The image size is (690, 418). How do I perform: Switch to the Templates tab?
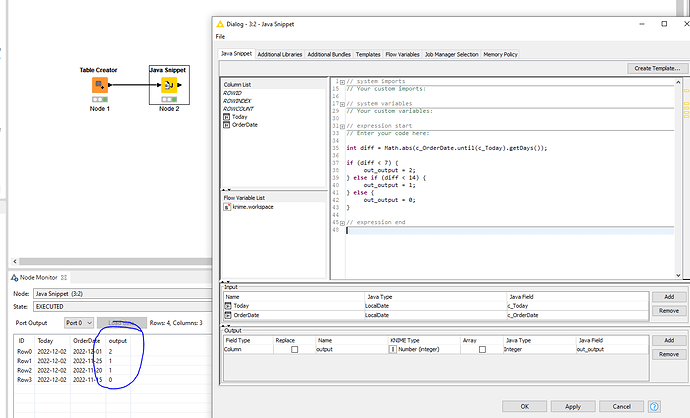coord(368,55)
